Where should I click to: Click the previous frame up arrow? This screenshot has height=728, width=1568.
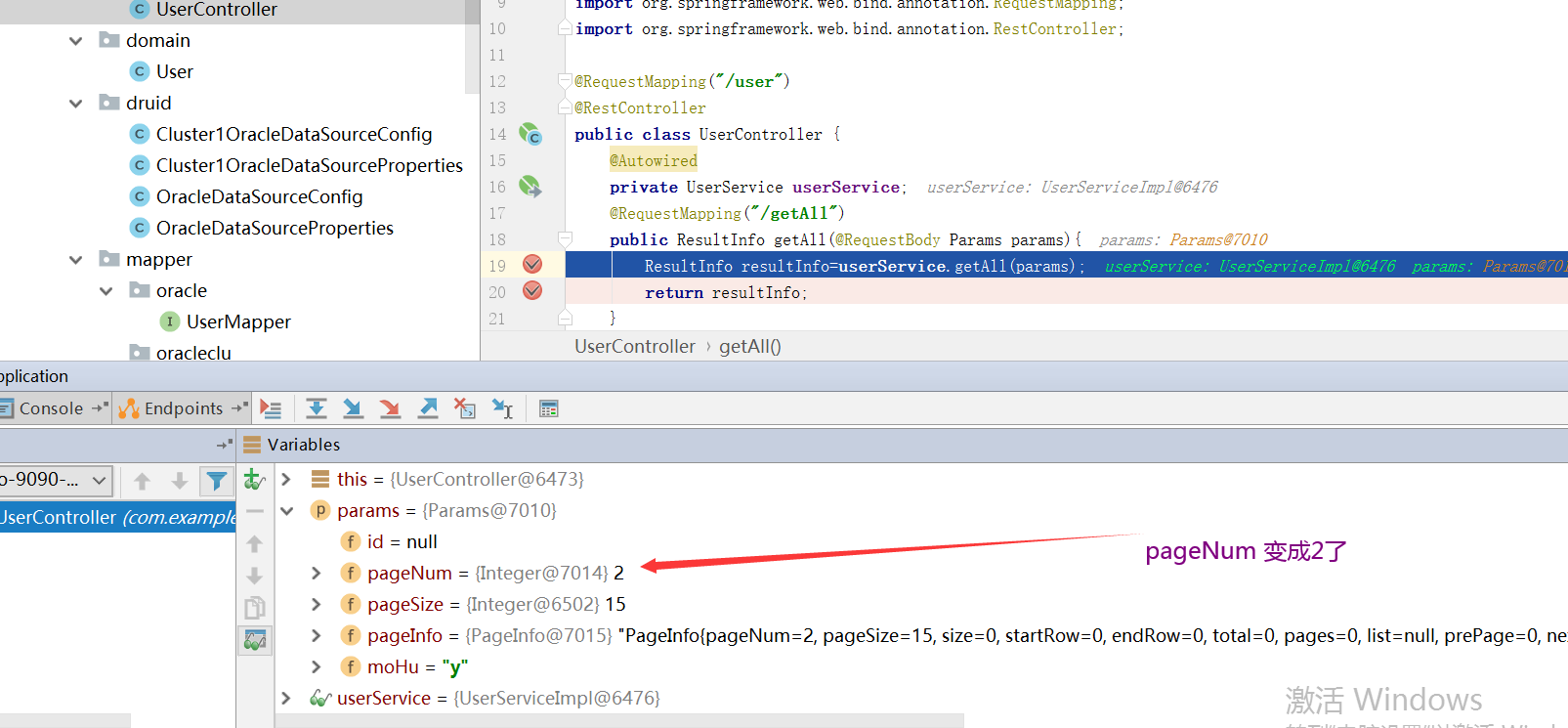pos(142,481)
